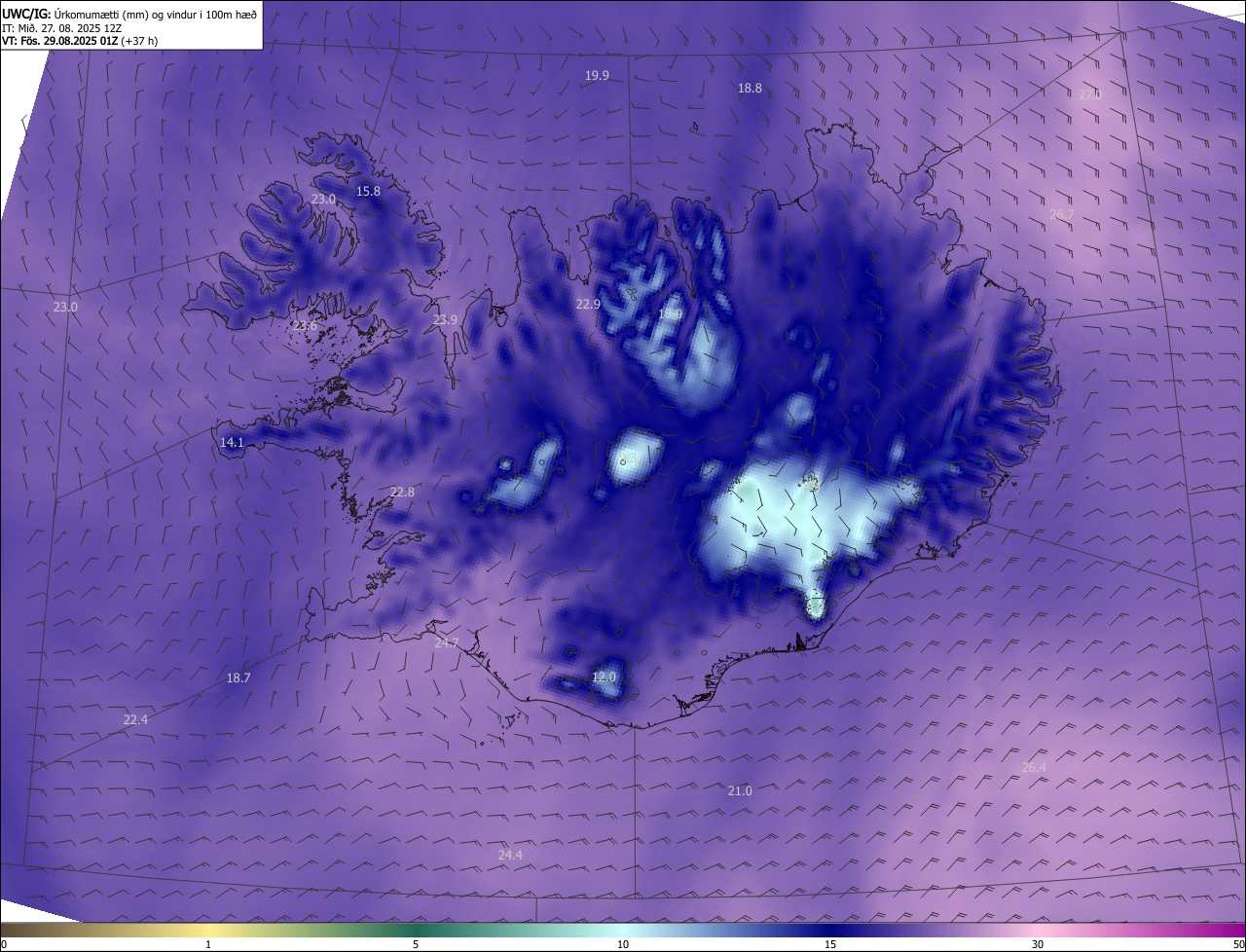
Task: Click the 22.8 value label on the map
Action: [x=402, y=493]
